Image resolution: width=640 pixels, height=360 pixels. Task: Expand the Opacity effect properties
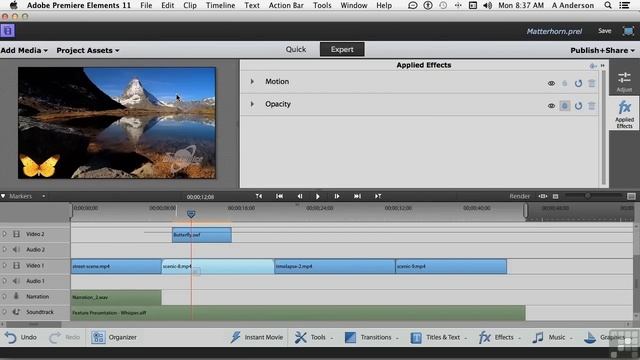click(252, 104)
